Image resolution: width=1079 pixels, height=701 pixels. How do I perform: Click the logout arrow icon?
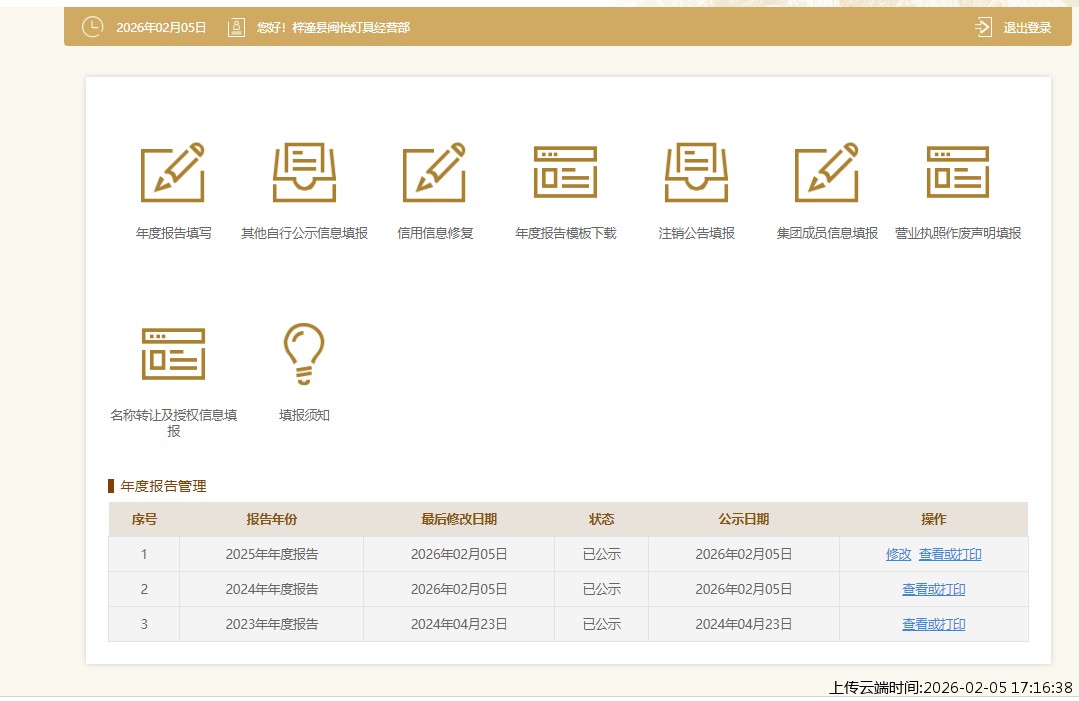pos(983,27)
